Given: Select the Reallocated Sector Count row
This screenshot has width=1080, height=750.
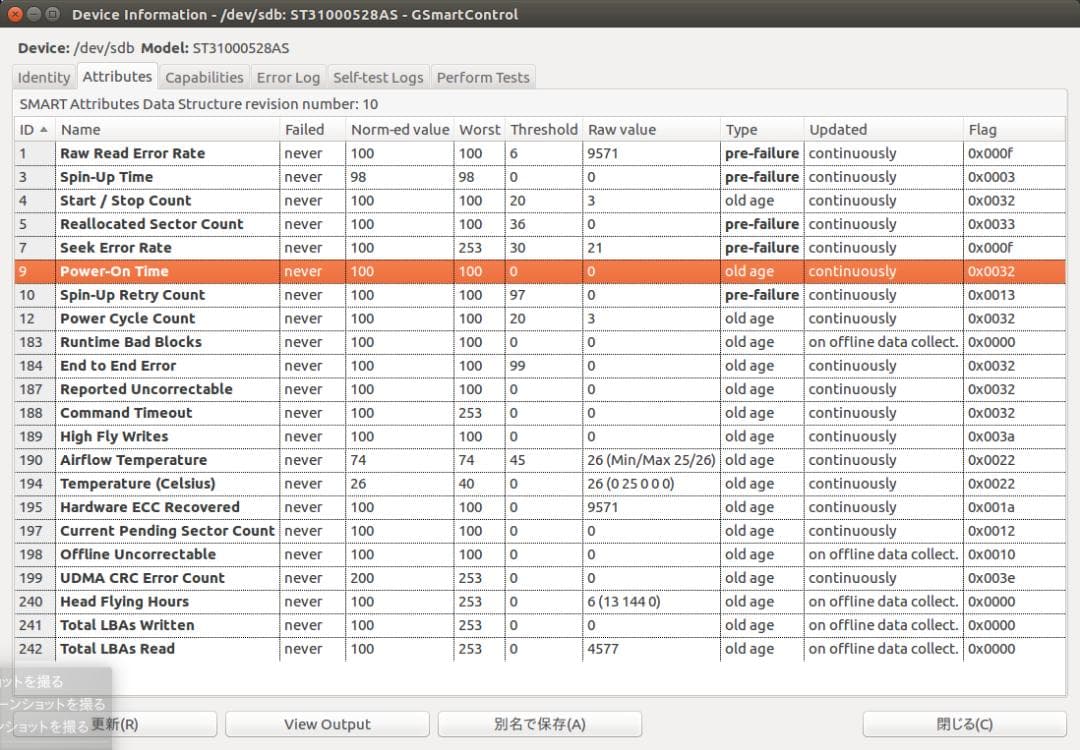Looking at the screenshot, I should (151, 225).
